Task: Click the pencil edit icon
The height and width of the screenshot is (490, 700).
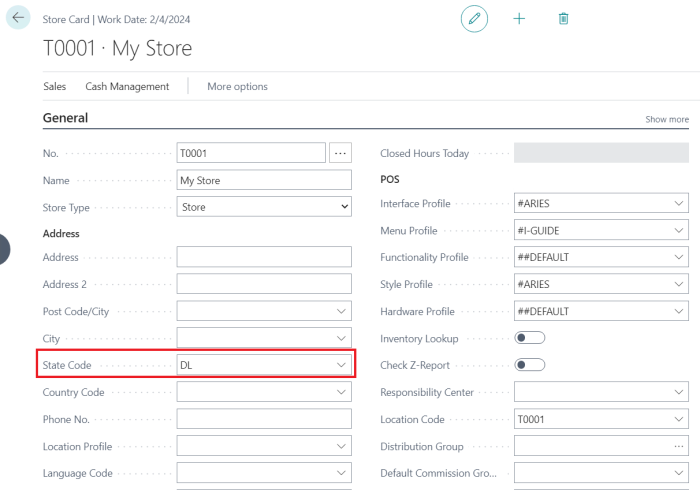Action: click(474, 19)
